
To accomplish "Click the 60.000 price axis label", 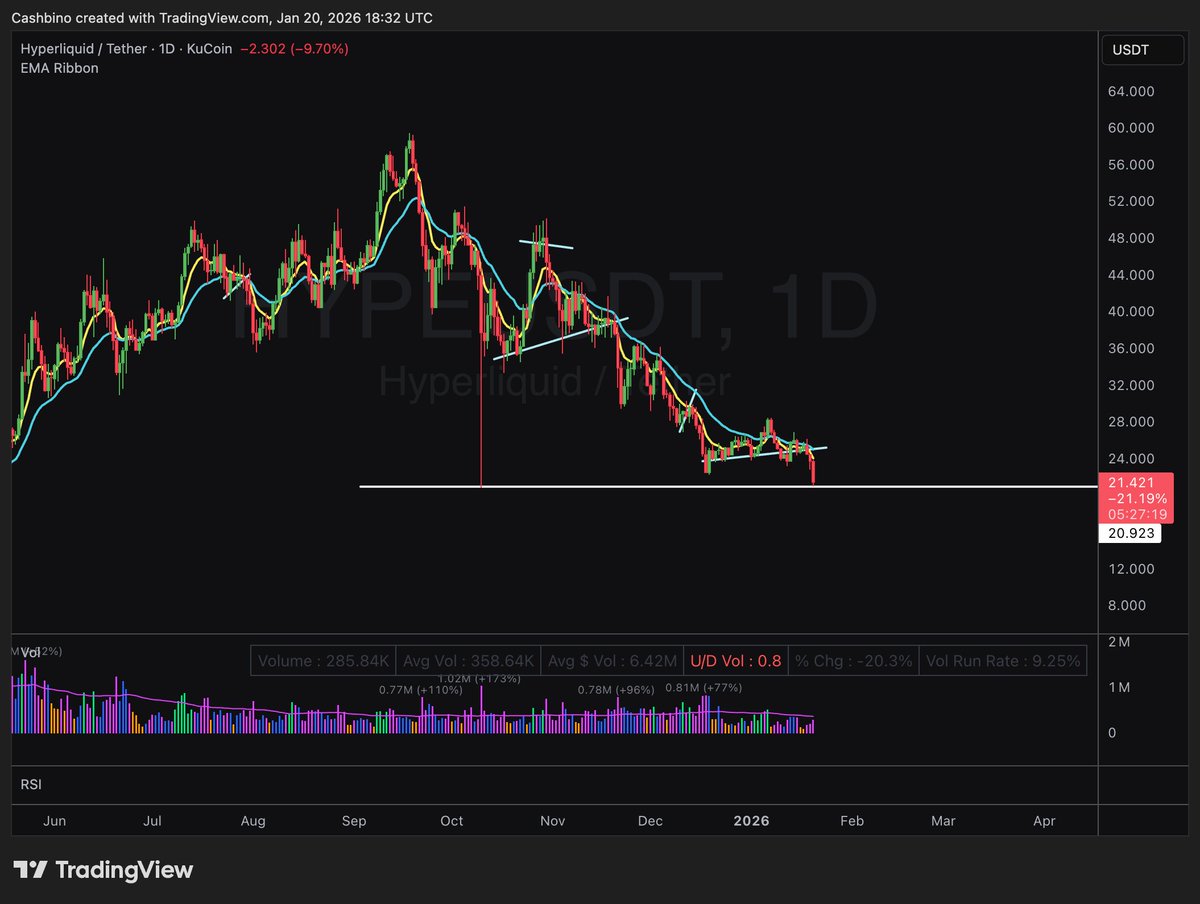I will pos(1133,128).
